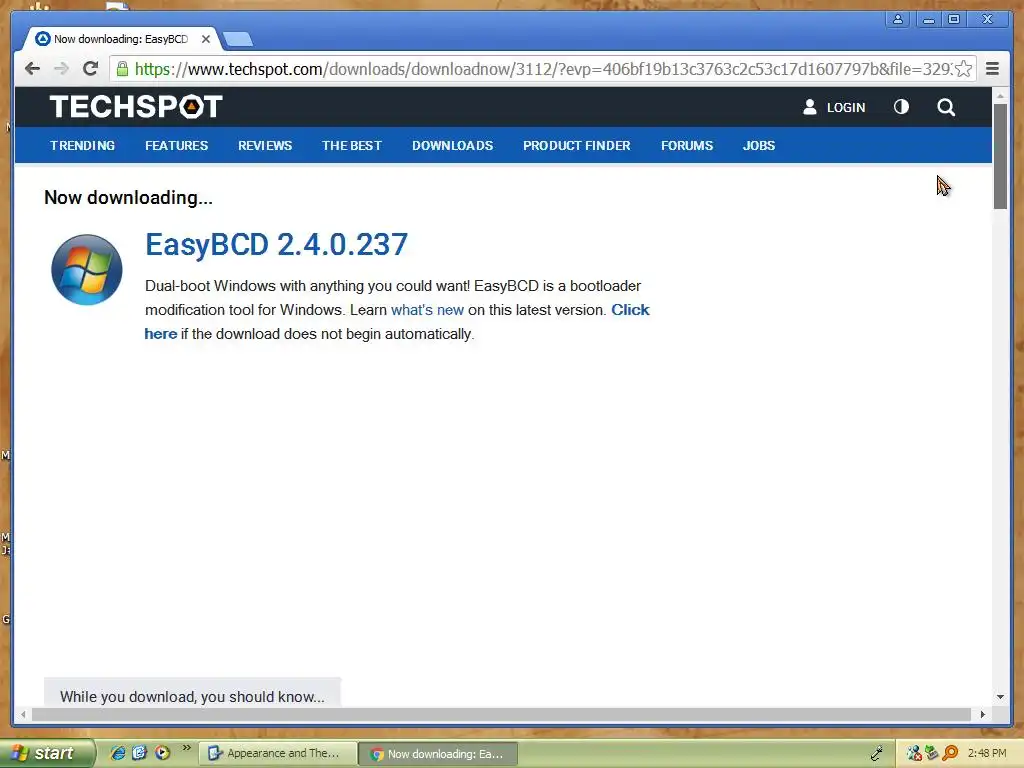The width and height of the screenshot is (1024, 768).
Task: Click the EasyBCD Windows orb logo
Action: click(87, 270)
